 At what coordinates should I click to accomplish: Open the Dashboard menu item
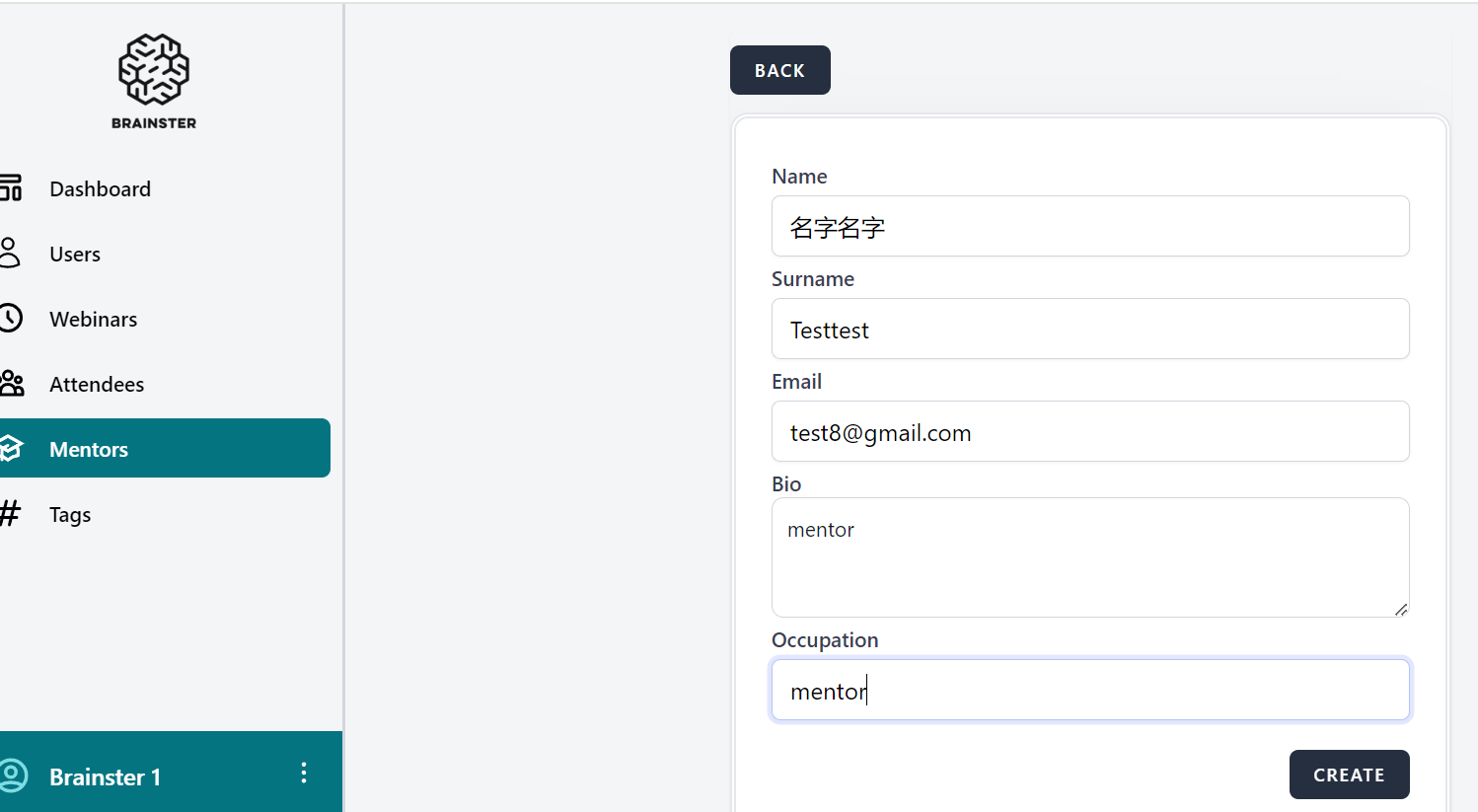tap(100, 189)
